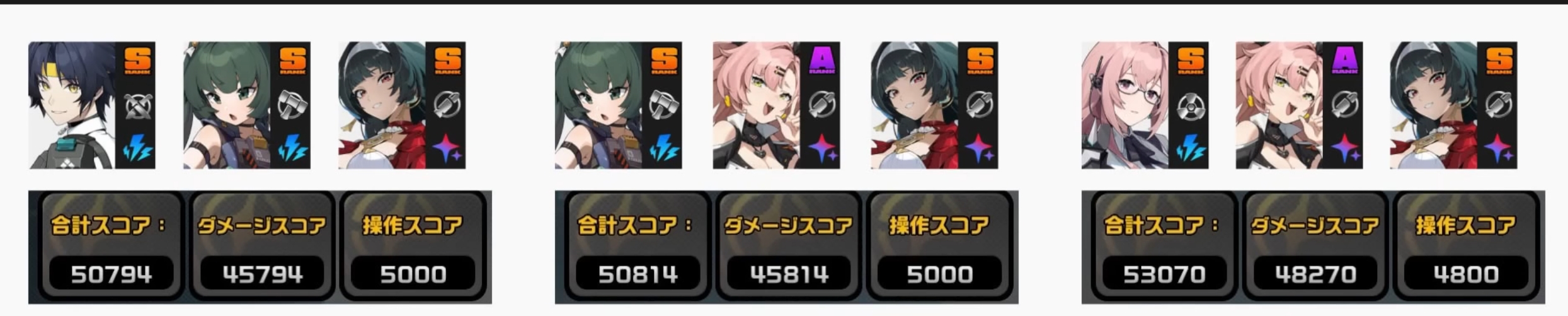Click the Anomaly specialty icon beside glasses character
The width and height of the screenshot is (1568, 316).
1189,105
